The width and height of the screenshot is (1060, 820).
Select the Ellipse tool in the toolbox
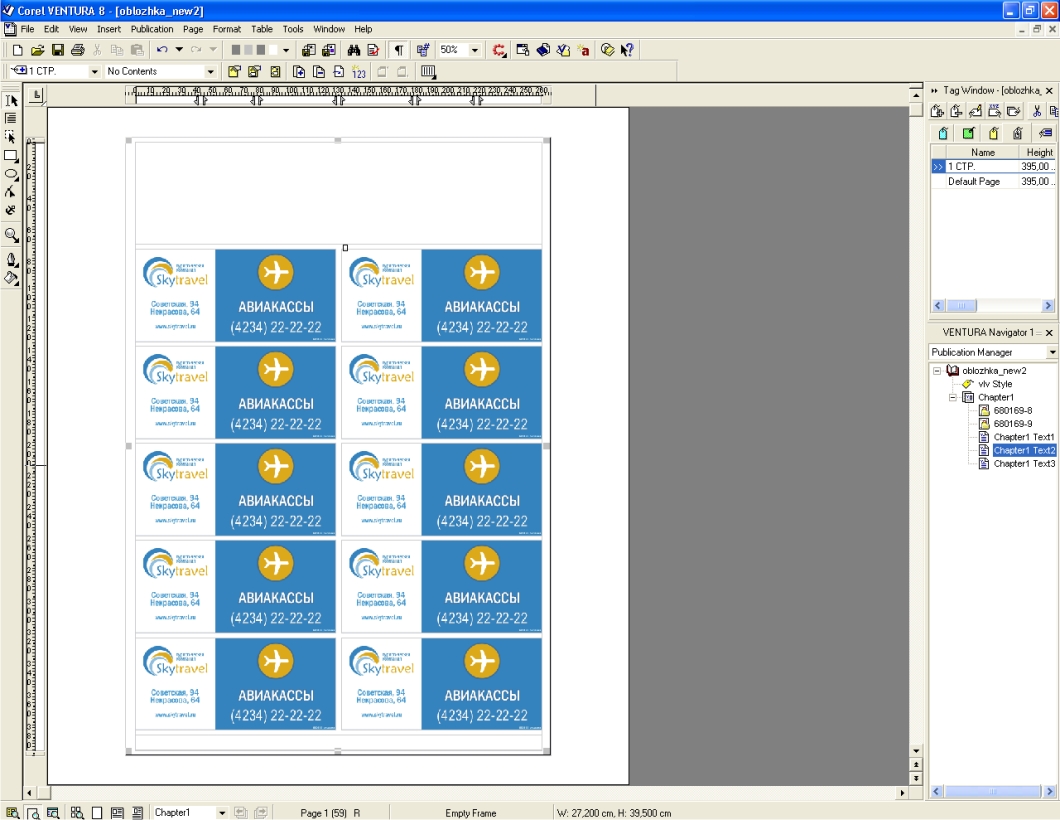[11, 174]
